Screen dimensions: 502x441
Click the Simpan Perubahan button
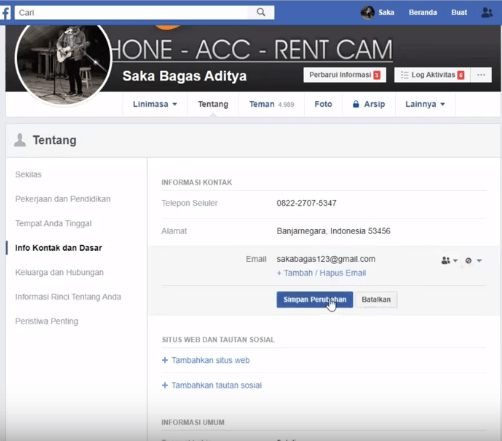[315, 300]
